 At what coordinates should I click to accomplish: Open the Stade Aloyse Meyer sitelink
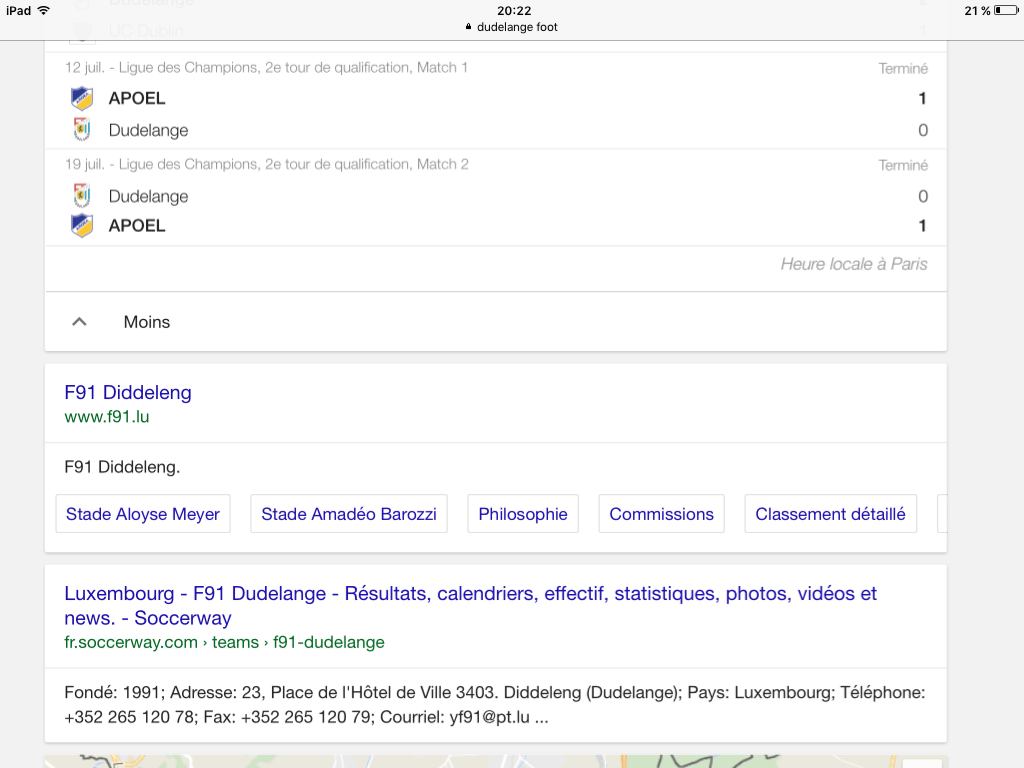coord(143,514)
